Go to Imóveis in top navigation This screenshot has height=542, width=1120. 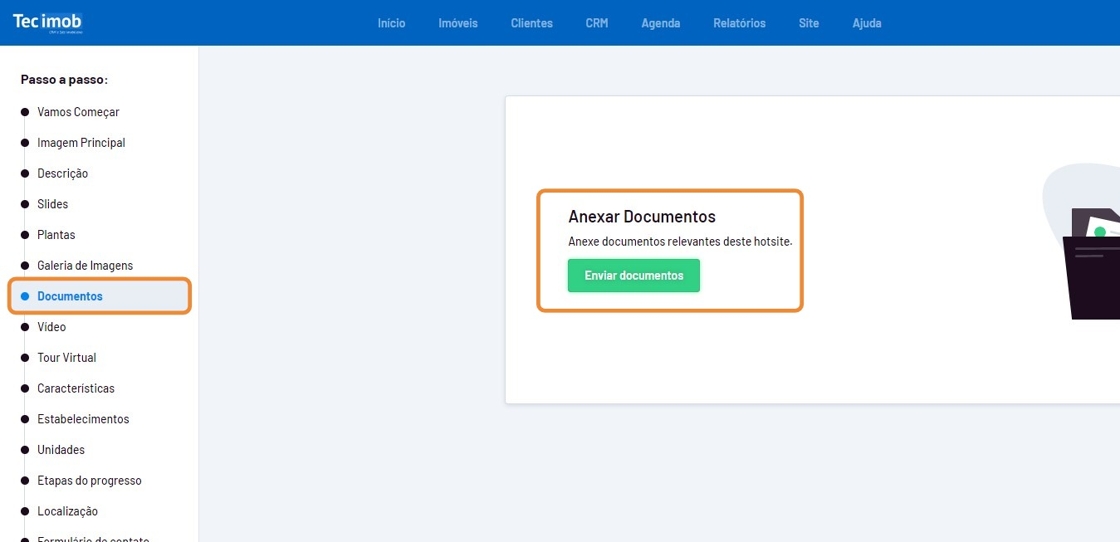tap(458, 23)
